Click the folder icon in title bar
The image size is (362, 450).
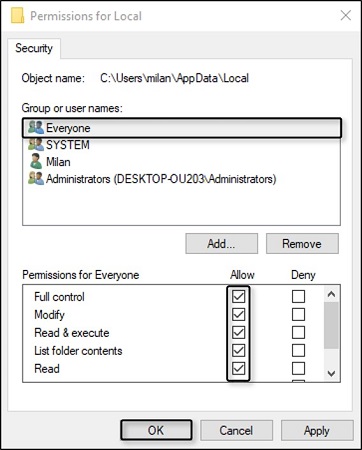[17, 16]
